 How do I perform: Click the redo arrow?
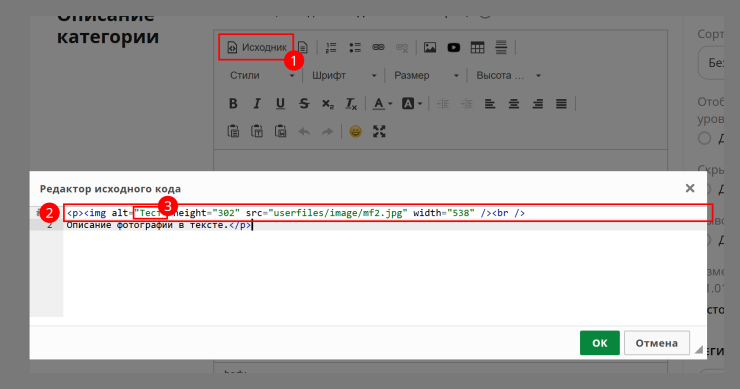(x=328, y=131)
